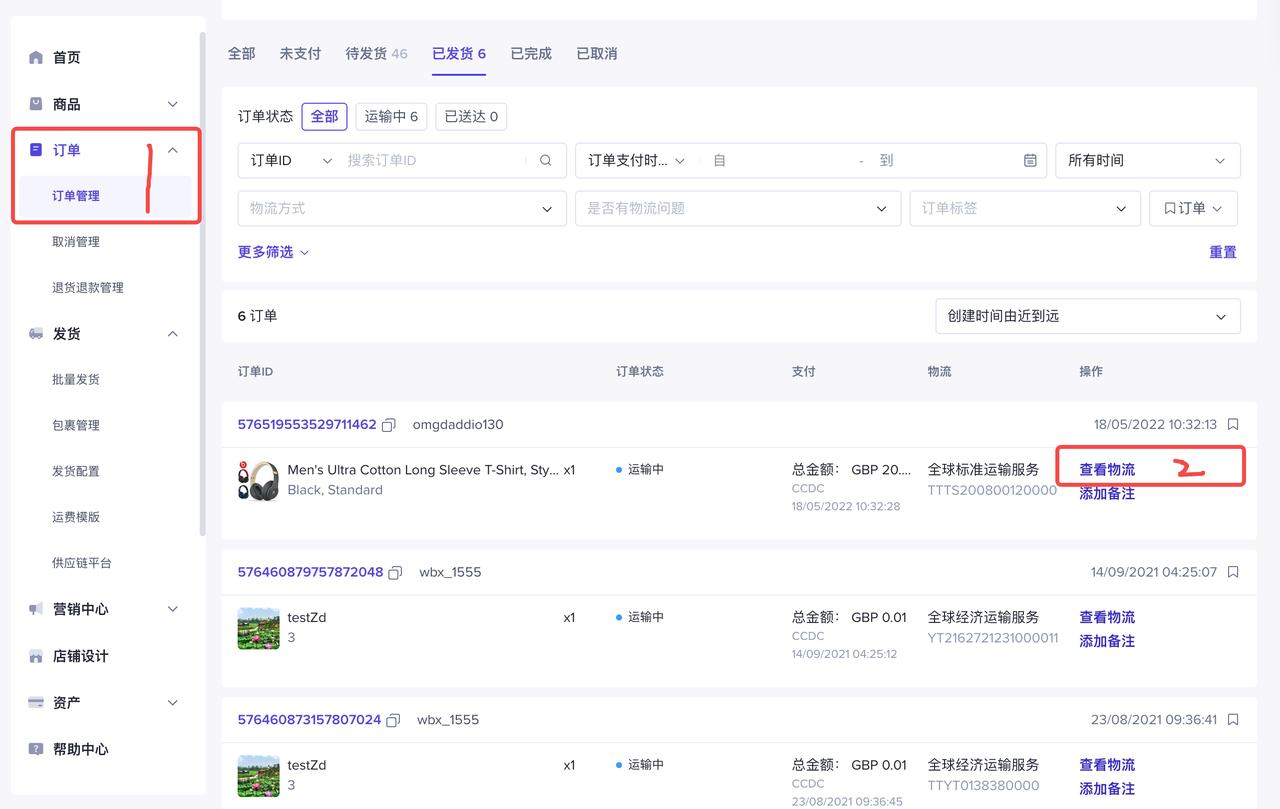Switch to the 待发货 46 tab

(376, 54)
